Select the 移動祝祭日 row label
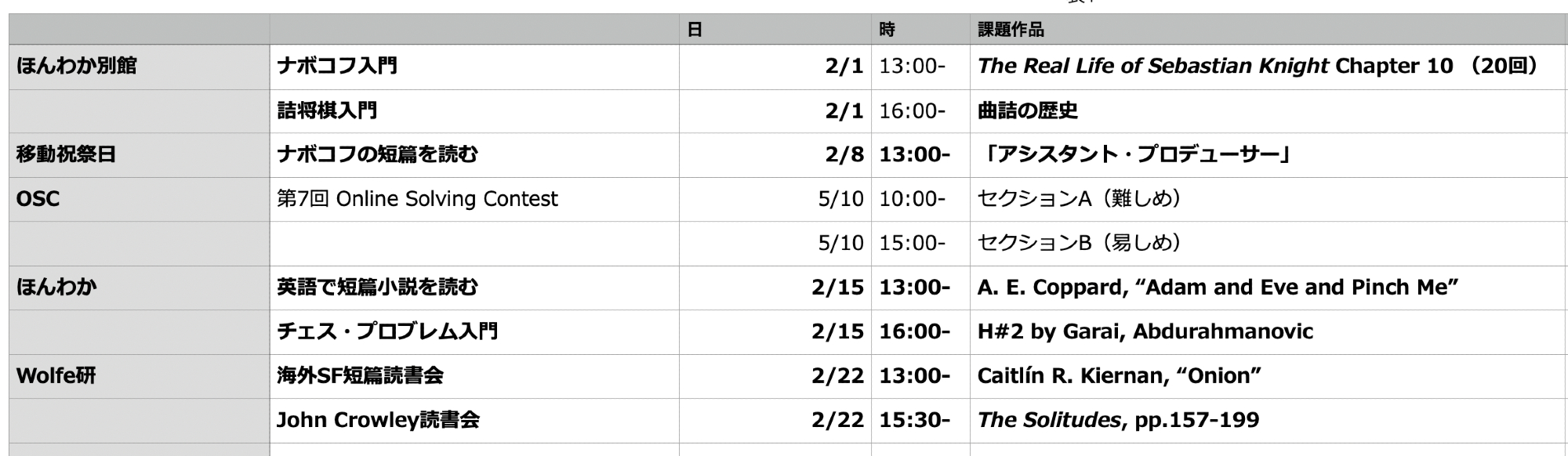This screenshot has width=1568, height=456. pos(139,154)
